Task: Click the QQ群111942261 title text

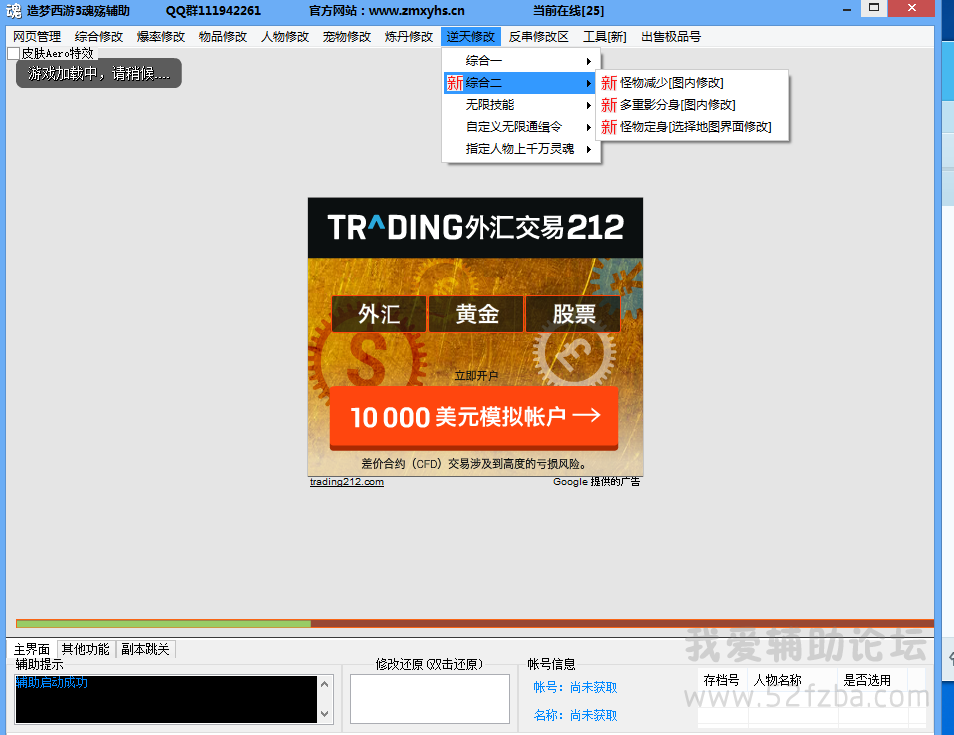Action: 214,11
